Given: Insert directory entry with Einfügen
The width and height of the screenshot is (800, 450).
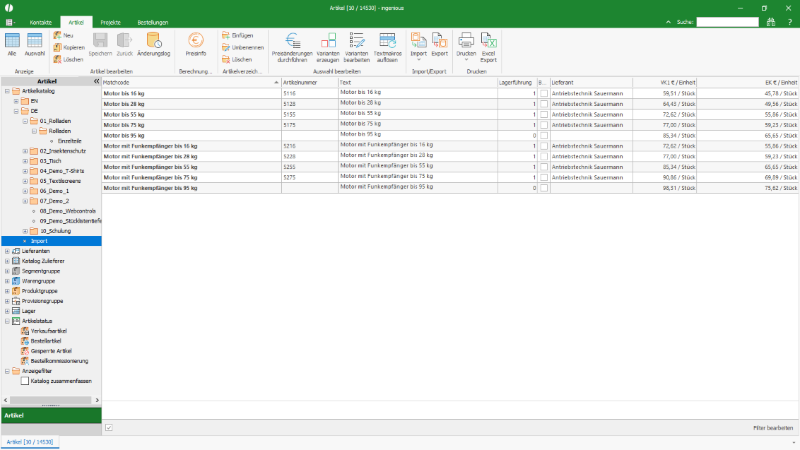Looking at the screenshot, I should coord(238,35).
